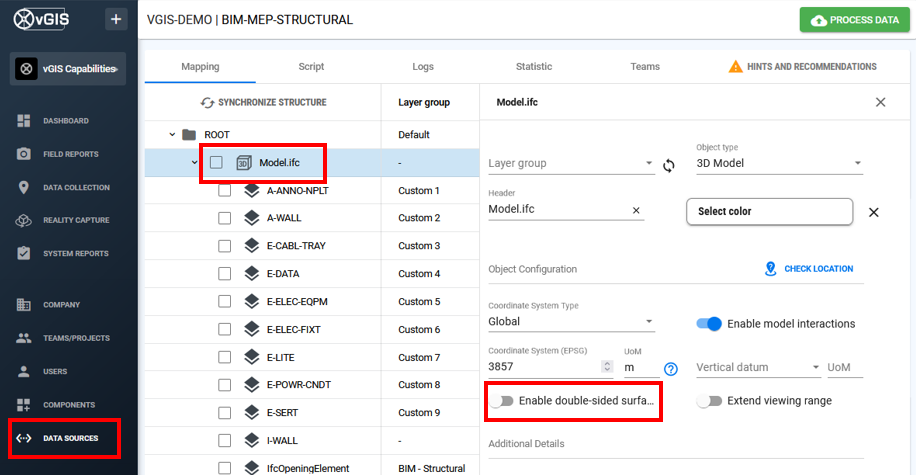Check the Model.ifc checkbox
Image resolution: width=916 pixels, height=475 pixels.
(216, 162)
